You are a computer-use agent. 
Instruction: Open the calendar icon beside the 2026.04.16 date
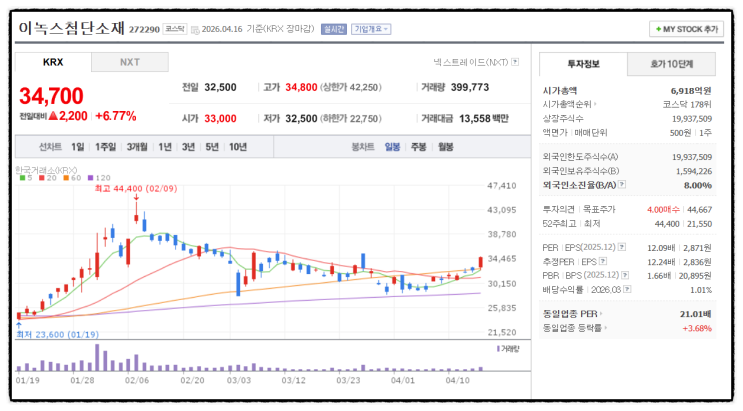point(195,30)
